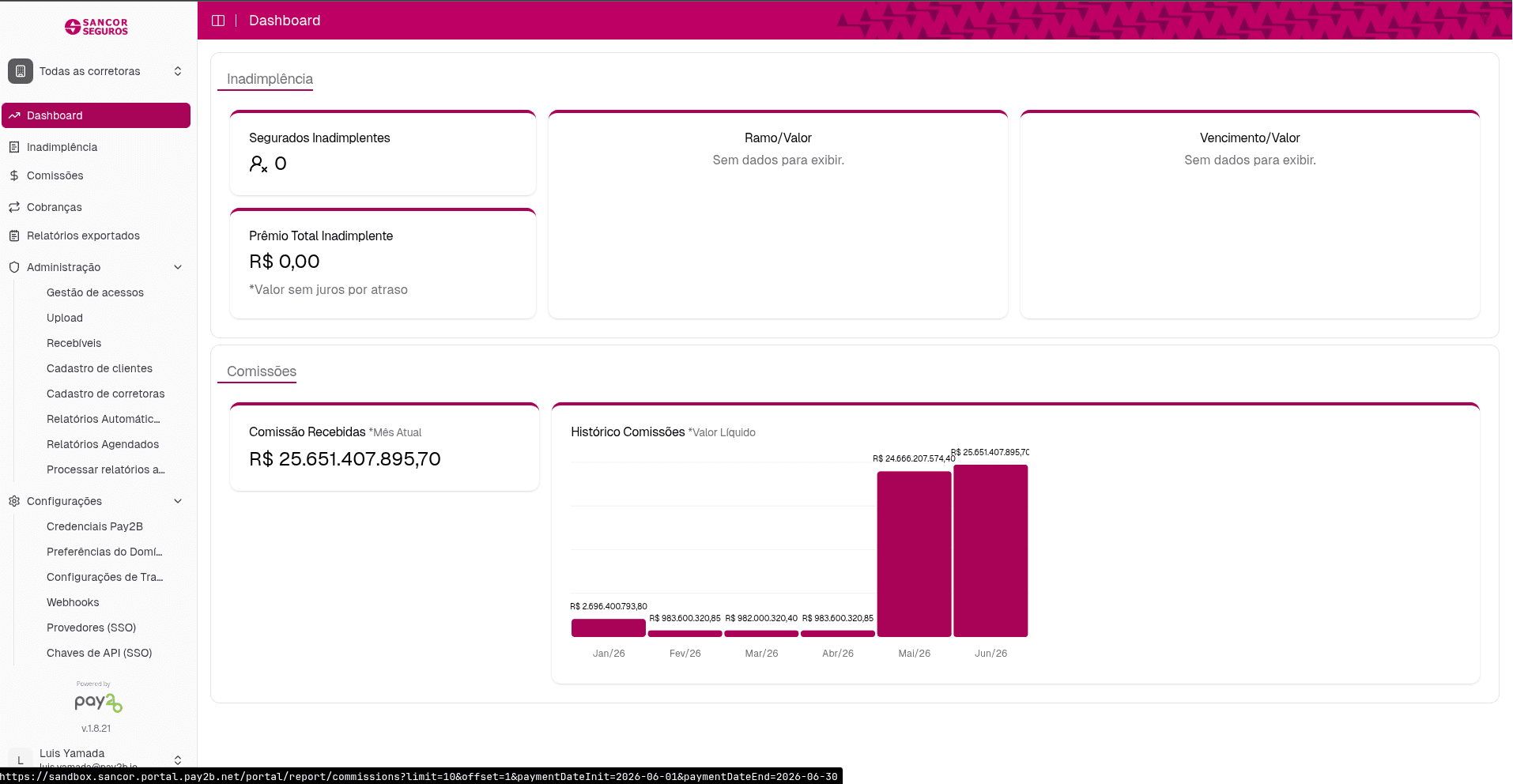Open the Todas as corretoras selector

[96, 71]
